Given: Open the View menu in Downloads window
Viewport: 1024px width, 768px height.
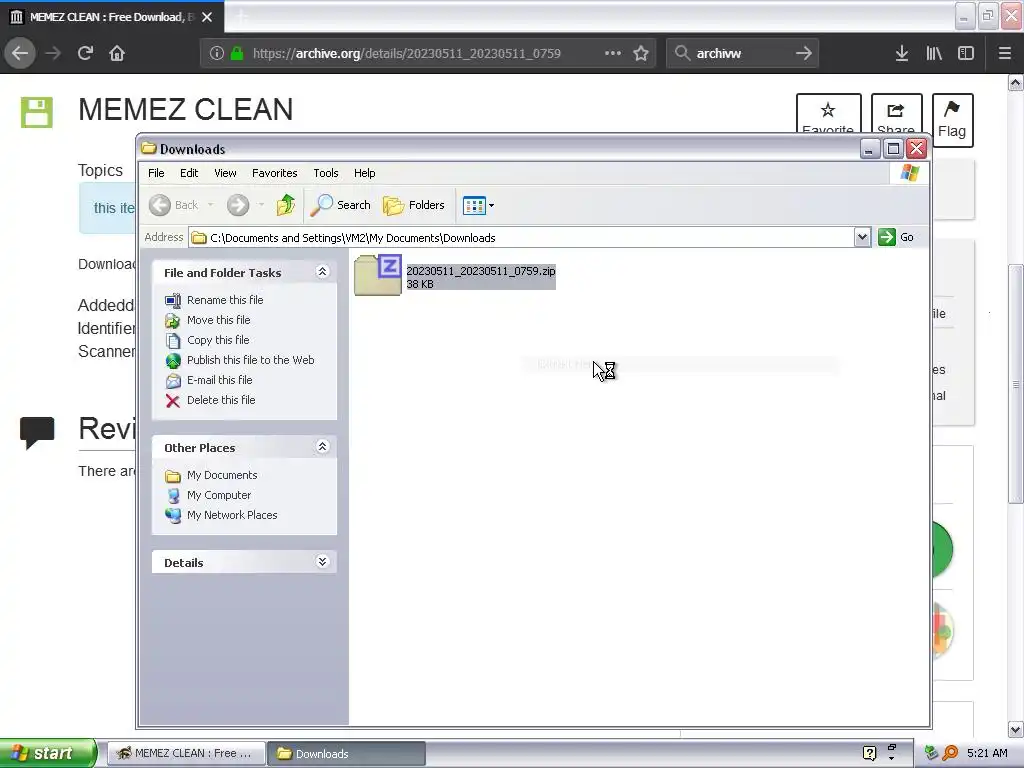Looking at the screenshot, I should [x=225, y=173].
